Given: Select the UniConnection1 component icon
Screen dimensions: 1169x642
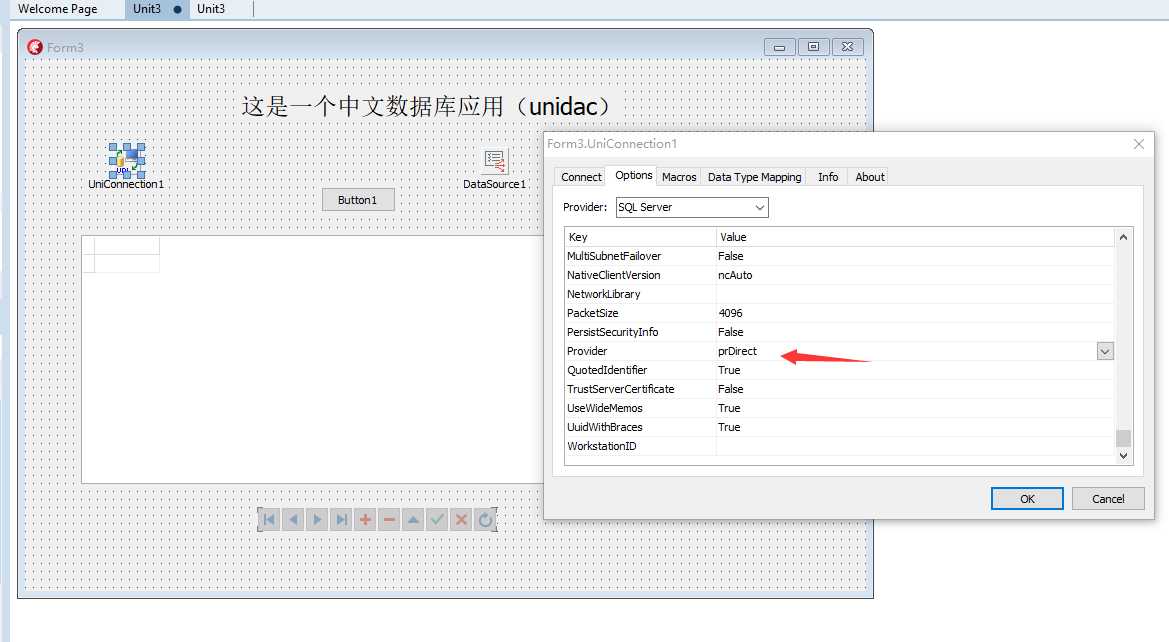Looking at the screenshot, I should [127, 160].
